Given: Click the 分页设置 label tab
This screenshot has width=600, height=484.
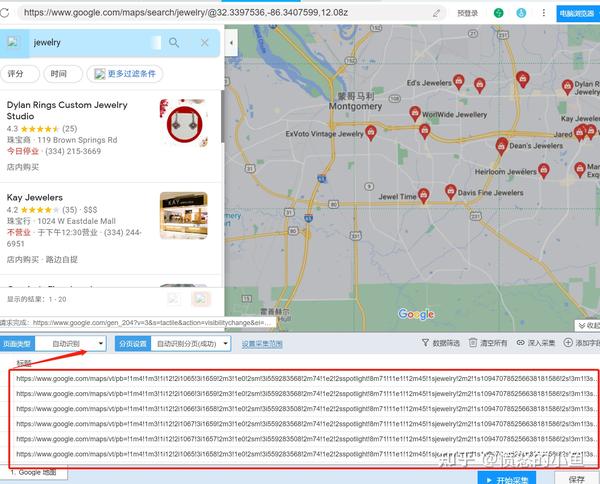Looking at the screenshot, I should [x=133, y=344].
